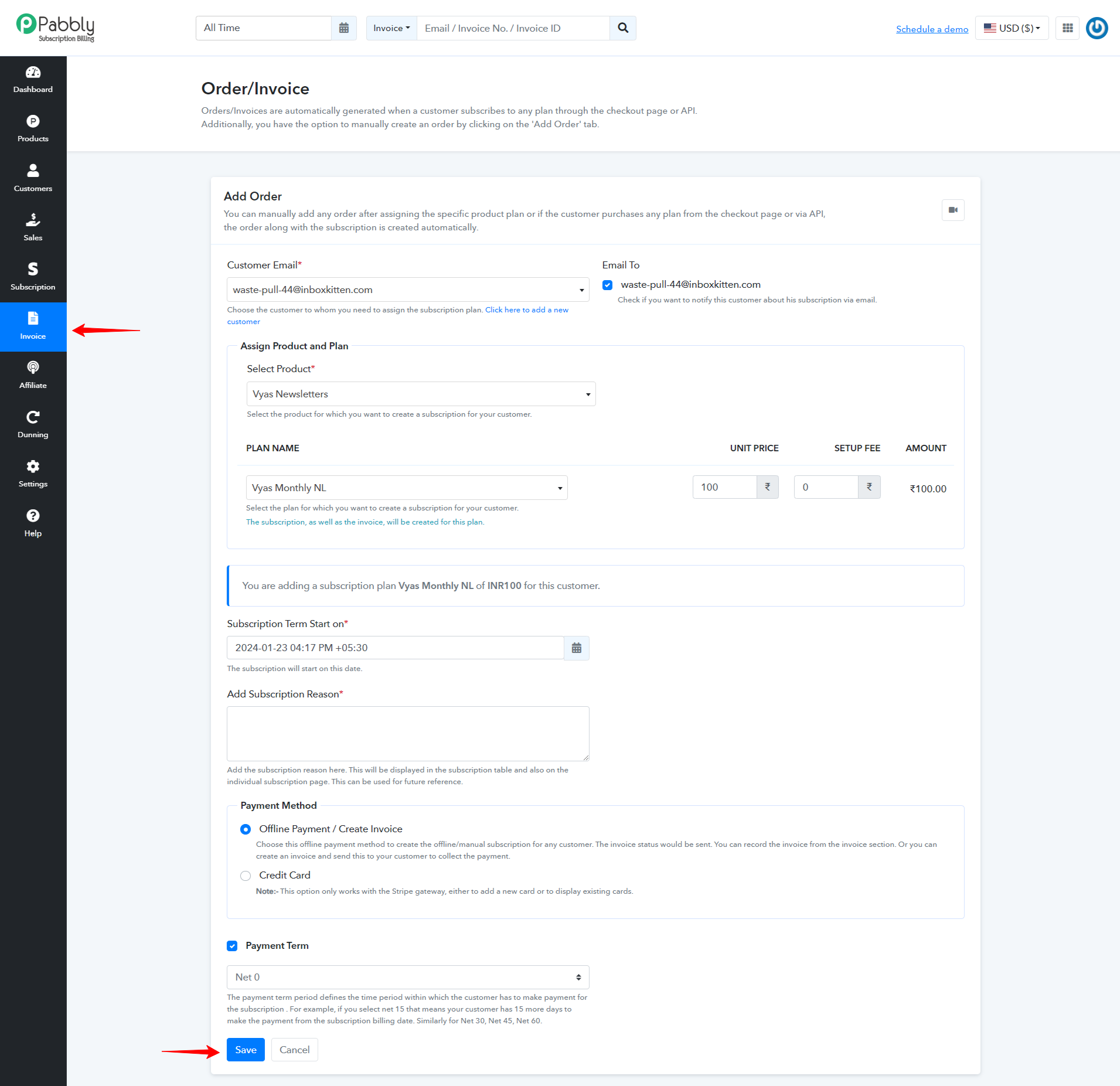The image size is (1120, 1086).
Task: Click the SETUP FEE column header
Action: 857,448
